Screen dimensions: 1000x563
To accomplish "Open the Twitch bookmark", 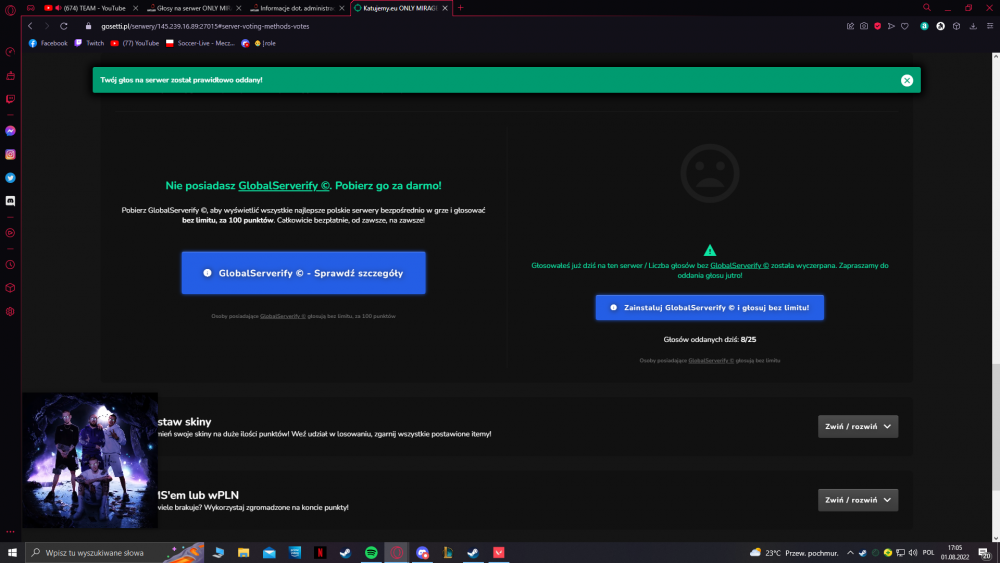I will [89, 43].
